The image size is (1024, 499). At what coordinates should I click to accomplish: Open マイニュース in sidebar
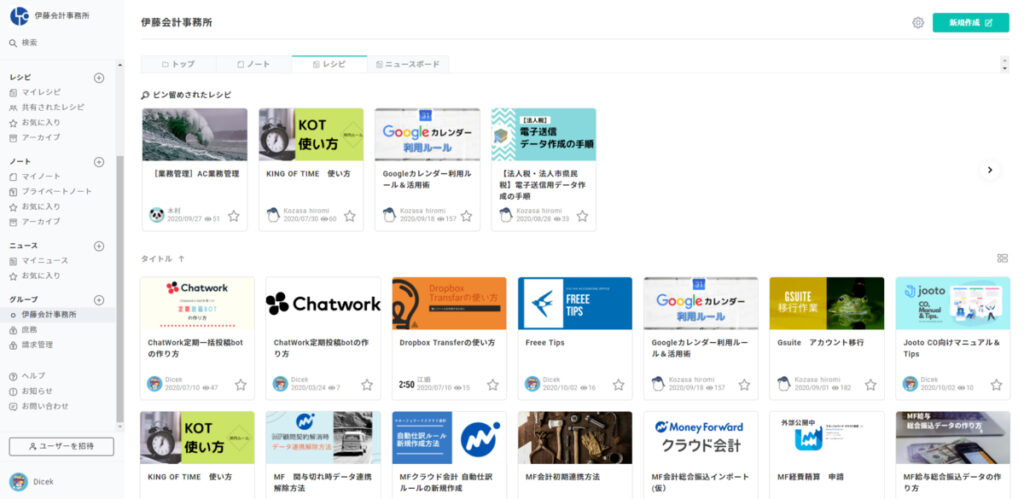(39, 261)
